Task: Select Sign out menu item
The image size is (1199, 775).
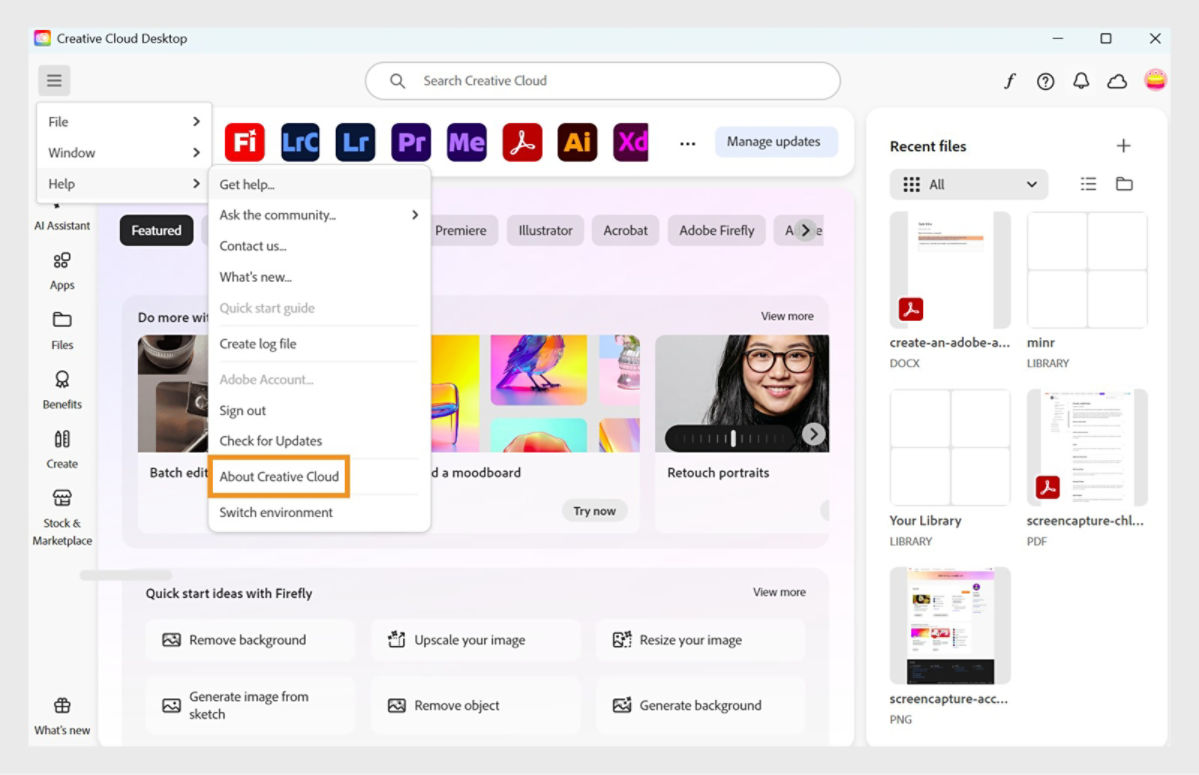Action: click(x=319, y=410)
